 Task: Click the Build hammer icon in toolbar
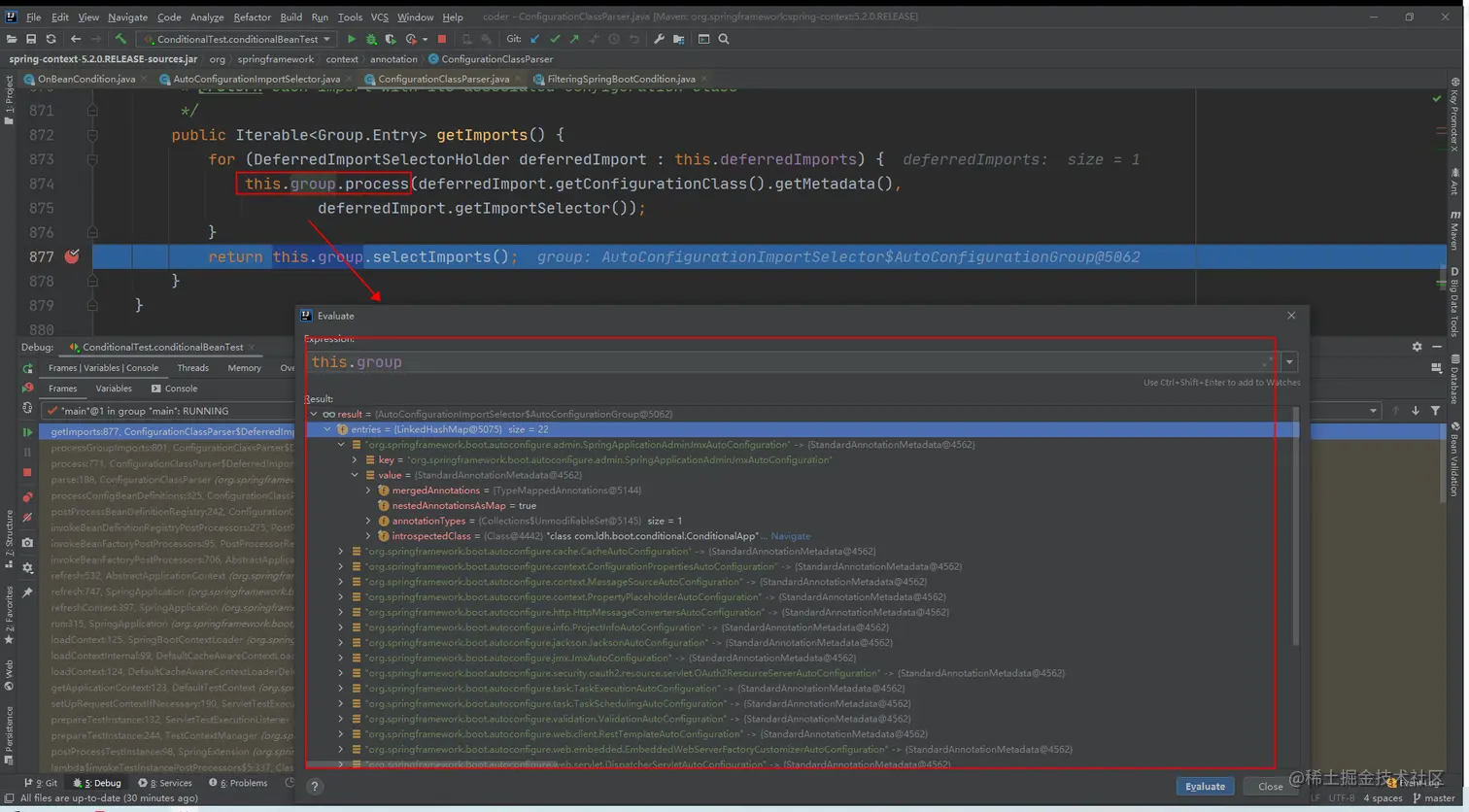(120, 39)
